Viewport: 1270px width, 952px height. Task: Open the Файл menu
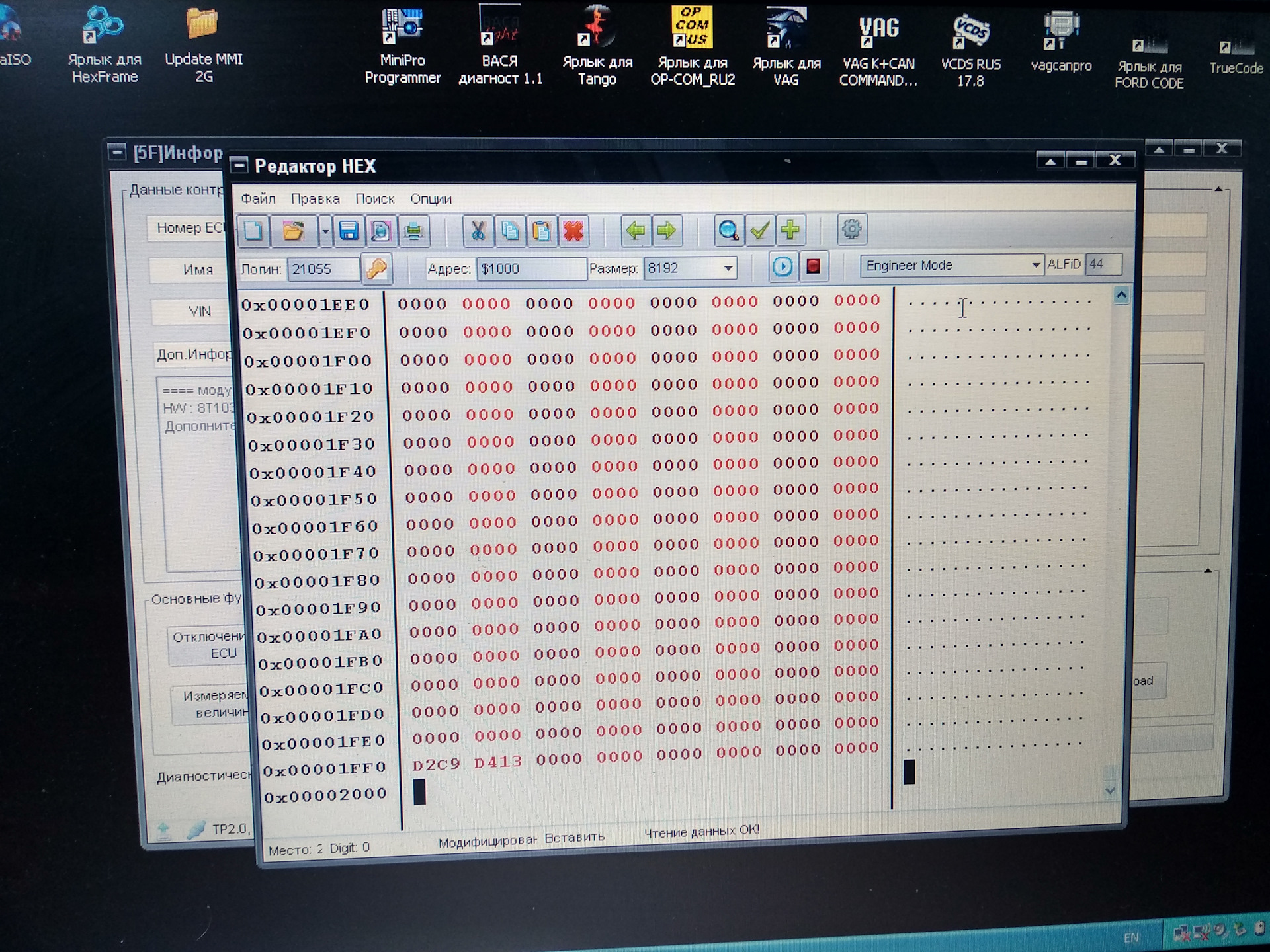(258, 199)
